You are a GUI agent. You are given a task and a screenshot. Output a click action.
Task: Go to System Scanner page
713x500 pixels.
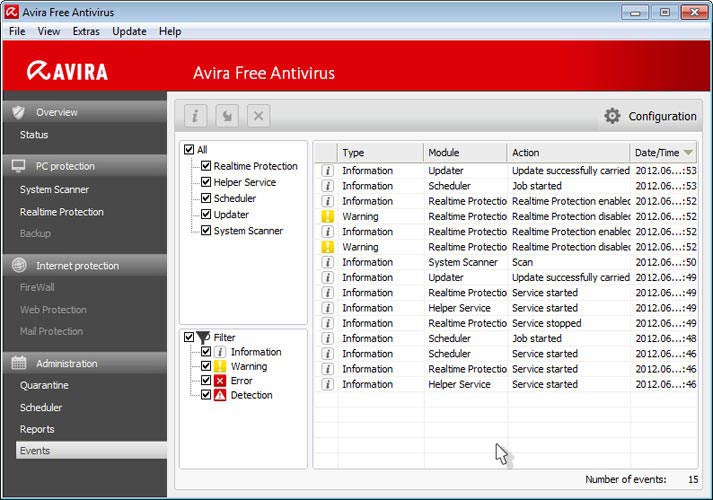(x=54, y=189)
